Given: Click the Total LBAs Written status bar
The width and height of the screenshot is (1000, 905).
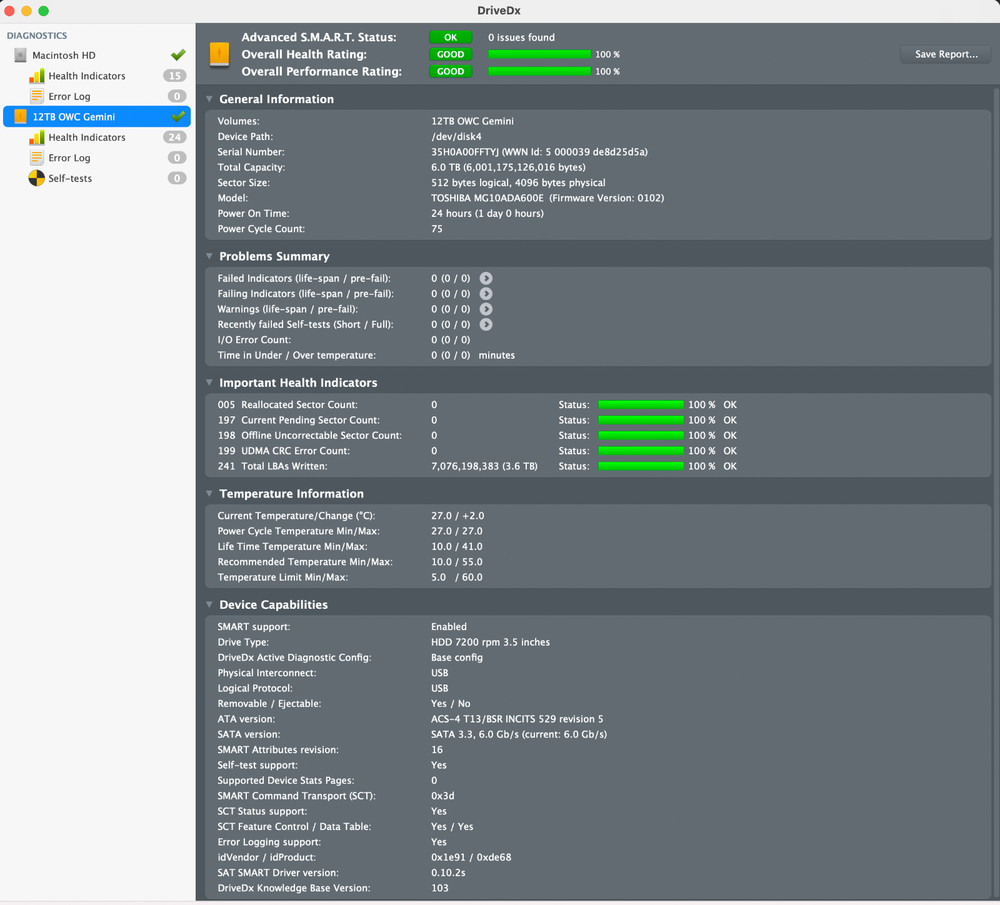Looking at the screenshot, I should click(x=641, y=466).
